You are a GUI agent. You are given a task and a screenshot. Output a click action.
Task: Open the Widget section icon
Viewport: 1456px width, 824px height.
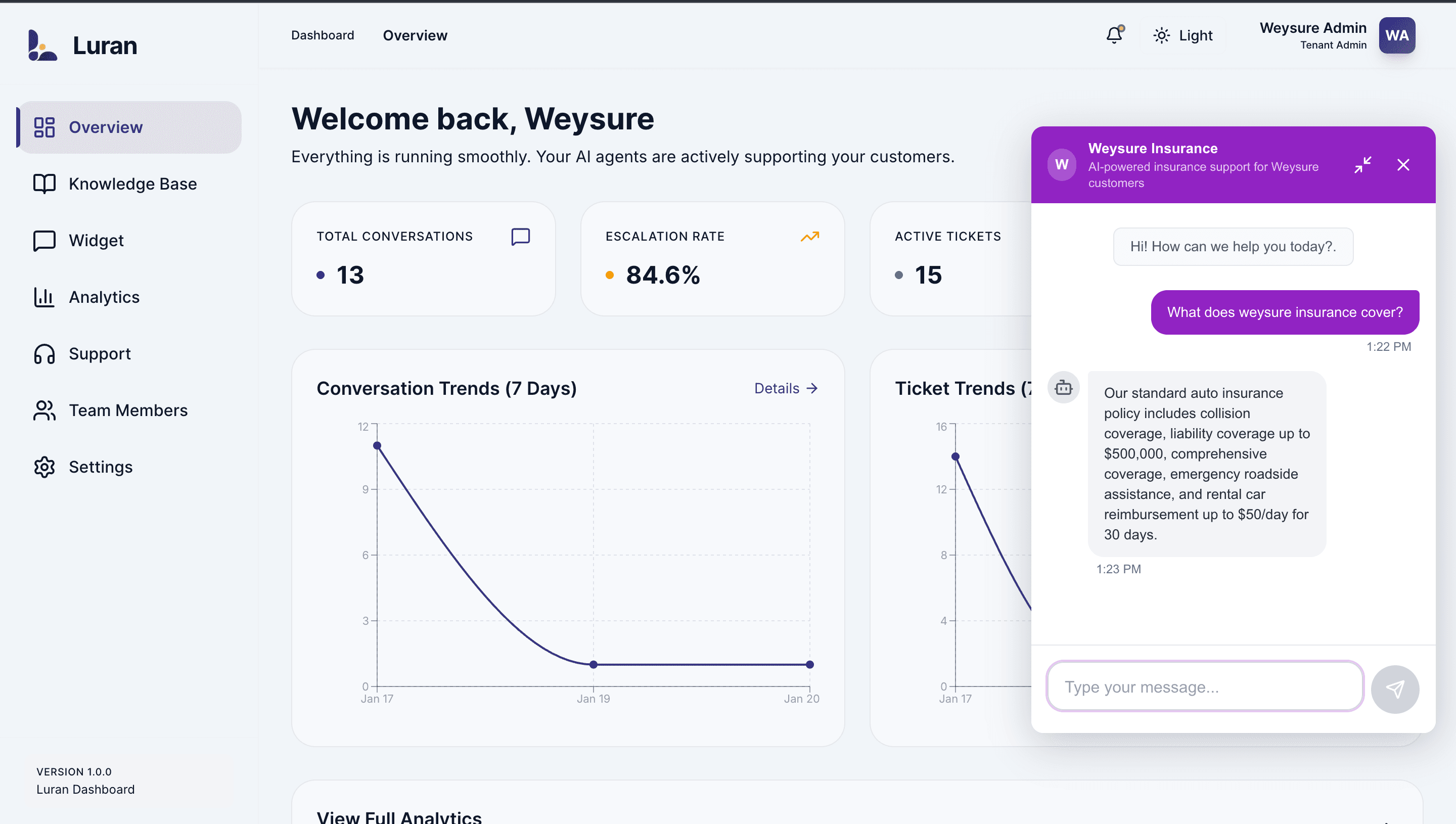(x=44, y=240)
